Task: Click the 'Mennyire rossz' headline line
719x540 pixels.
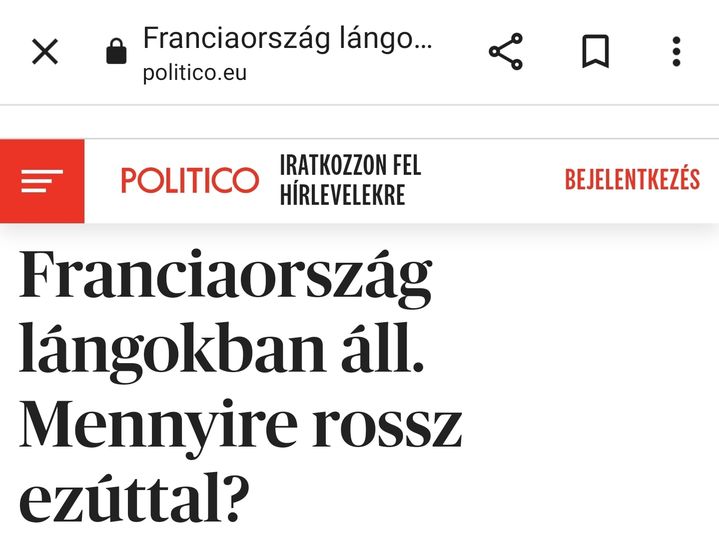Action: click(240, 423)
